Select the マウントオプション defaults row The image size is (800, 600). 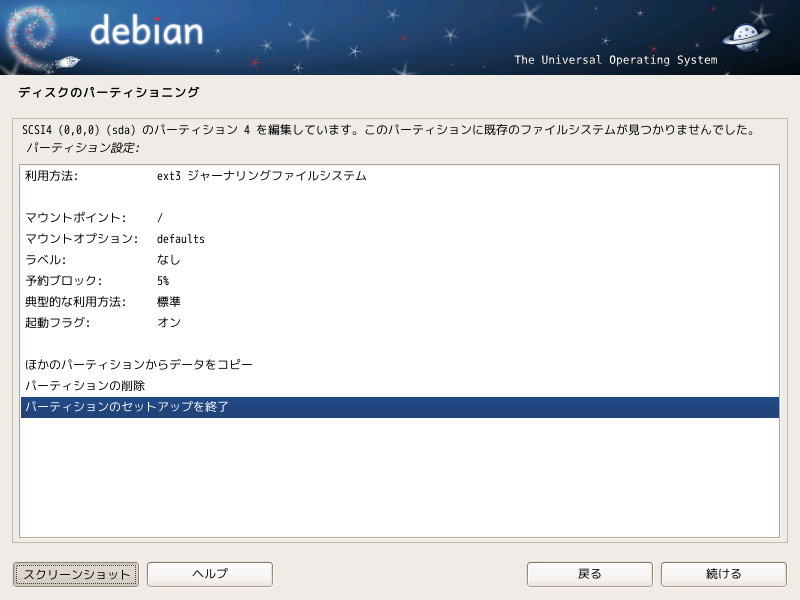(399, 239)
